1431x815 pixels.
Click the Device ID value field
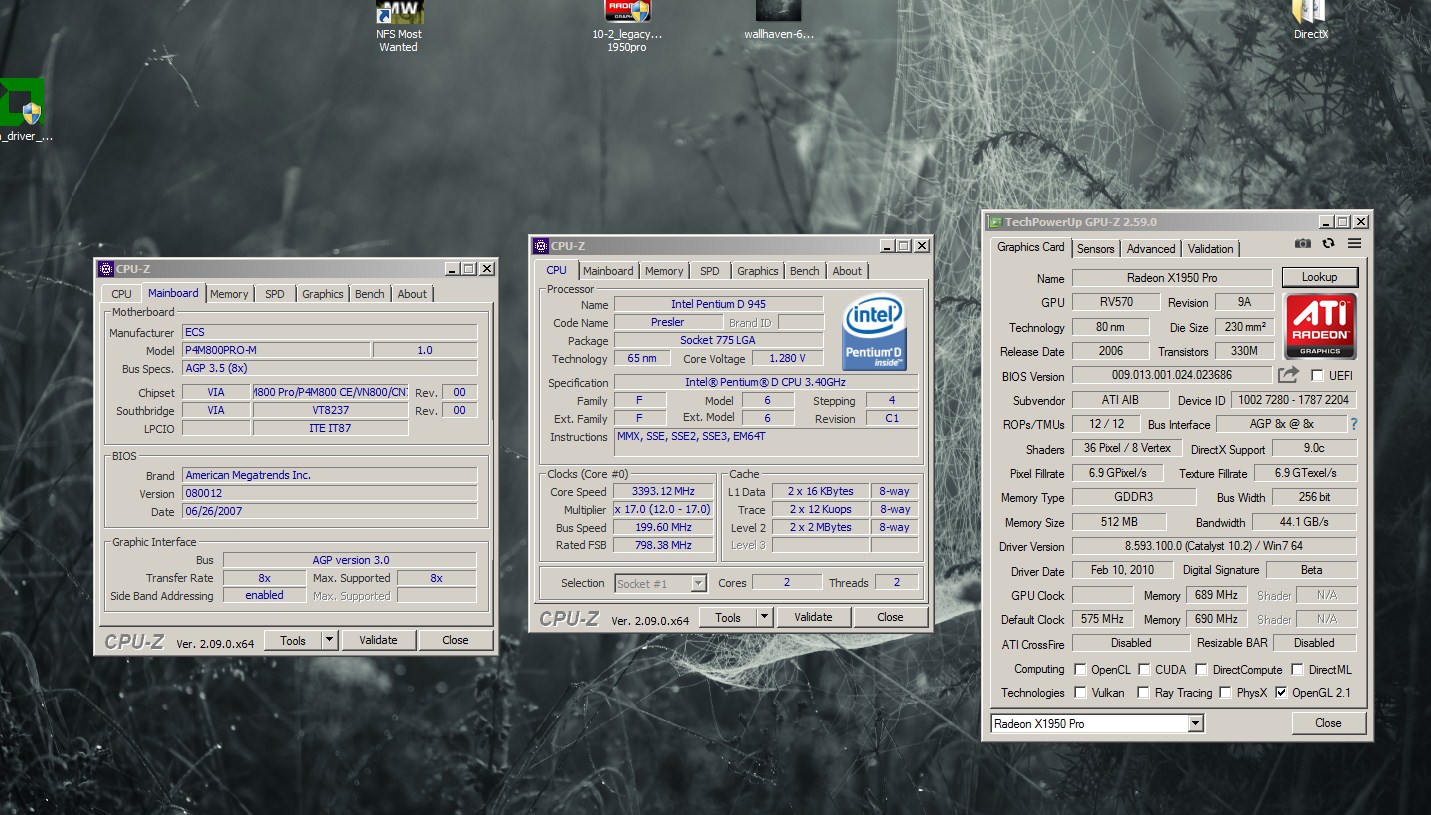1293,400
